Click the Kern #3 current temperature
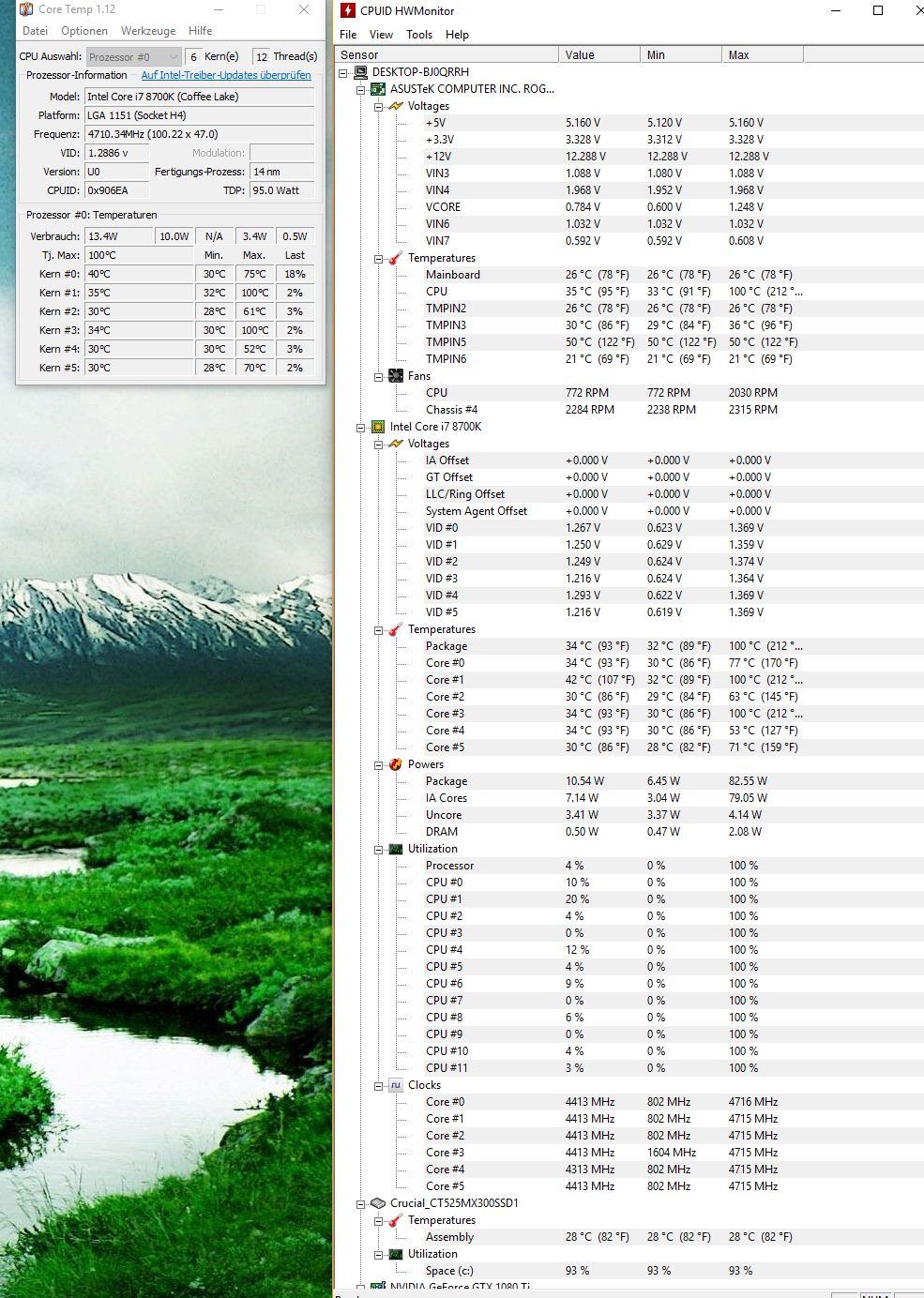This screenshot has width=924, height=1298. [139, 330]
